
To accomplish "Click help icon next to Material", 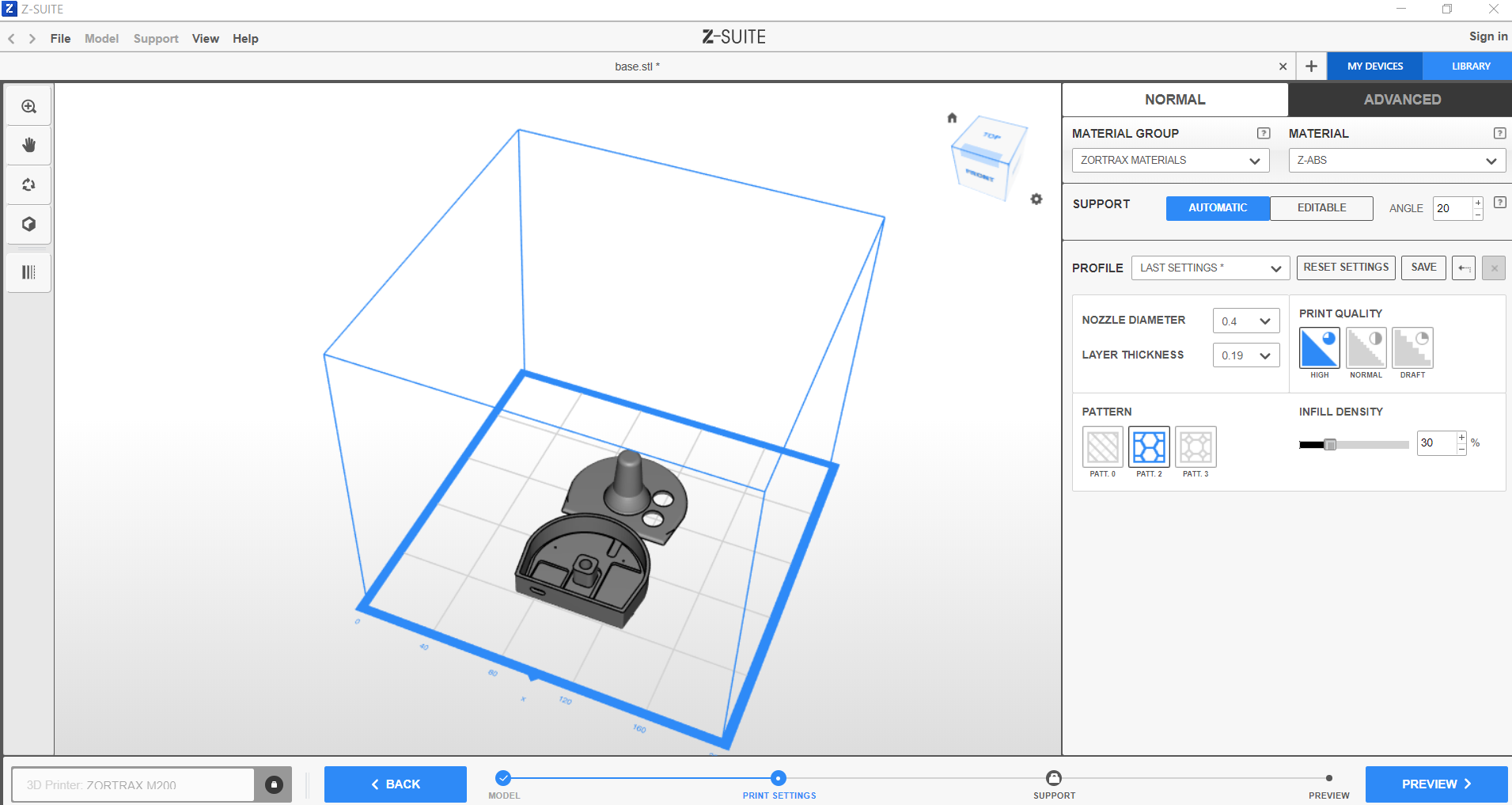I will coord(1499,133).
